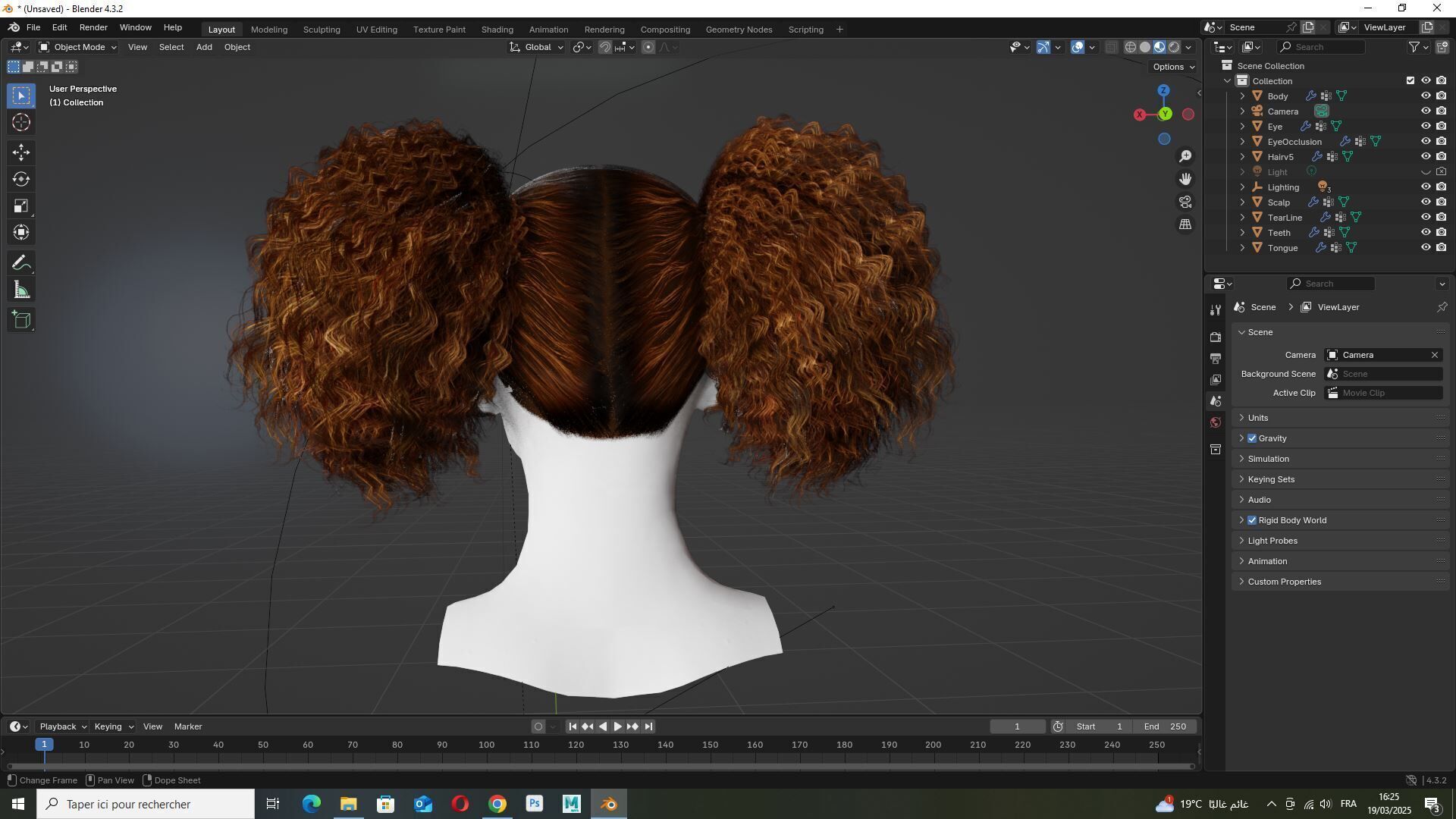This screenshot has width=1456, height=819.
Task: Open the Render menu
Action: tap(93, 27)
